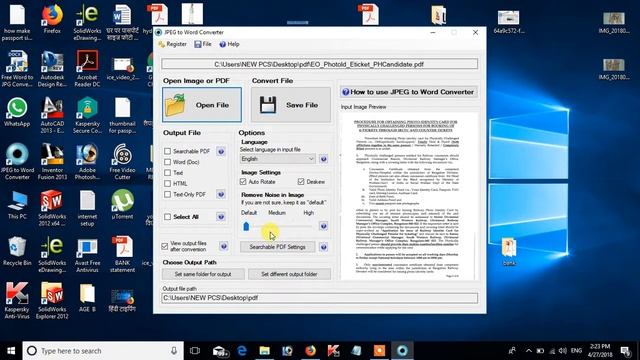Open the This PC desktop icon
The image size is (640, 360).
[17, 204]
